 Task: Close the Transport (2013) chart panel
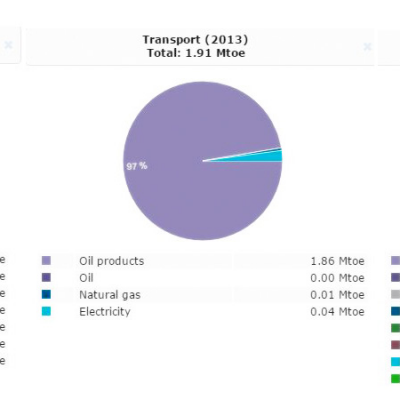coord(367,47)
